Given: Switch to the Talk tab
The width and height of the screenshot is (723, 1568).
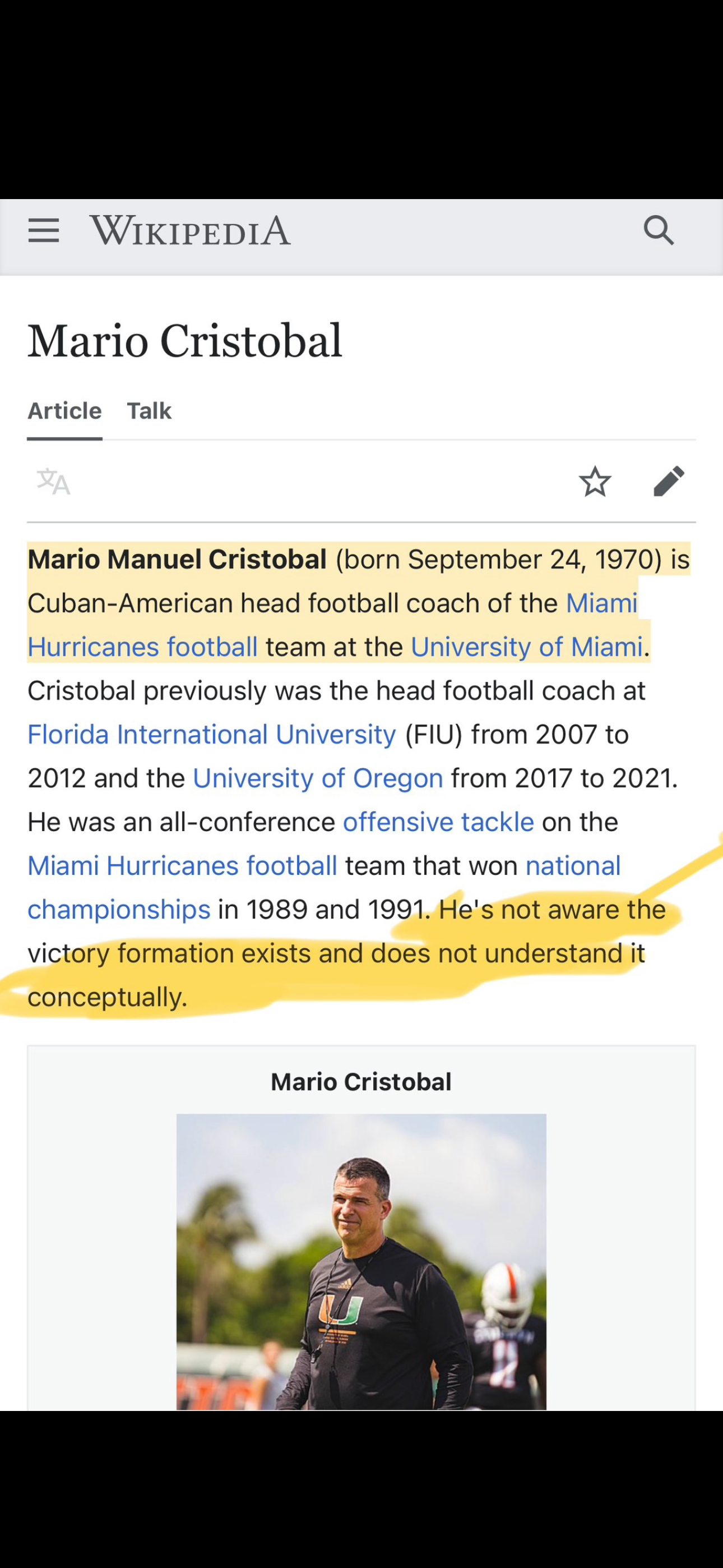Looking at the screenshot, I should (149, 411).
